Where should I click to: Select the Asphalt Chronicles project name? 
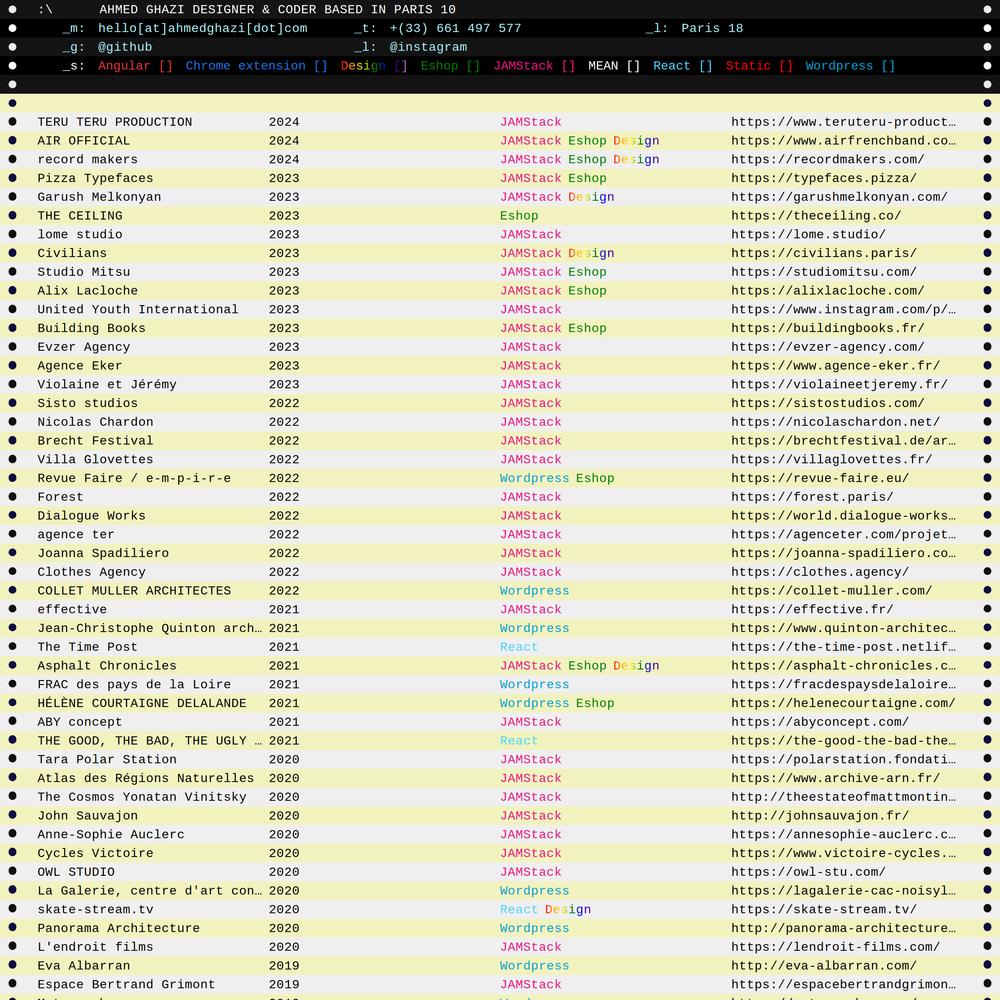coord(107,666)
